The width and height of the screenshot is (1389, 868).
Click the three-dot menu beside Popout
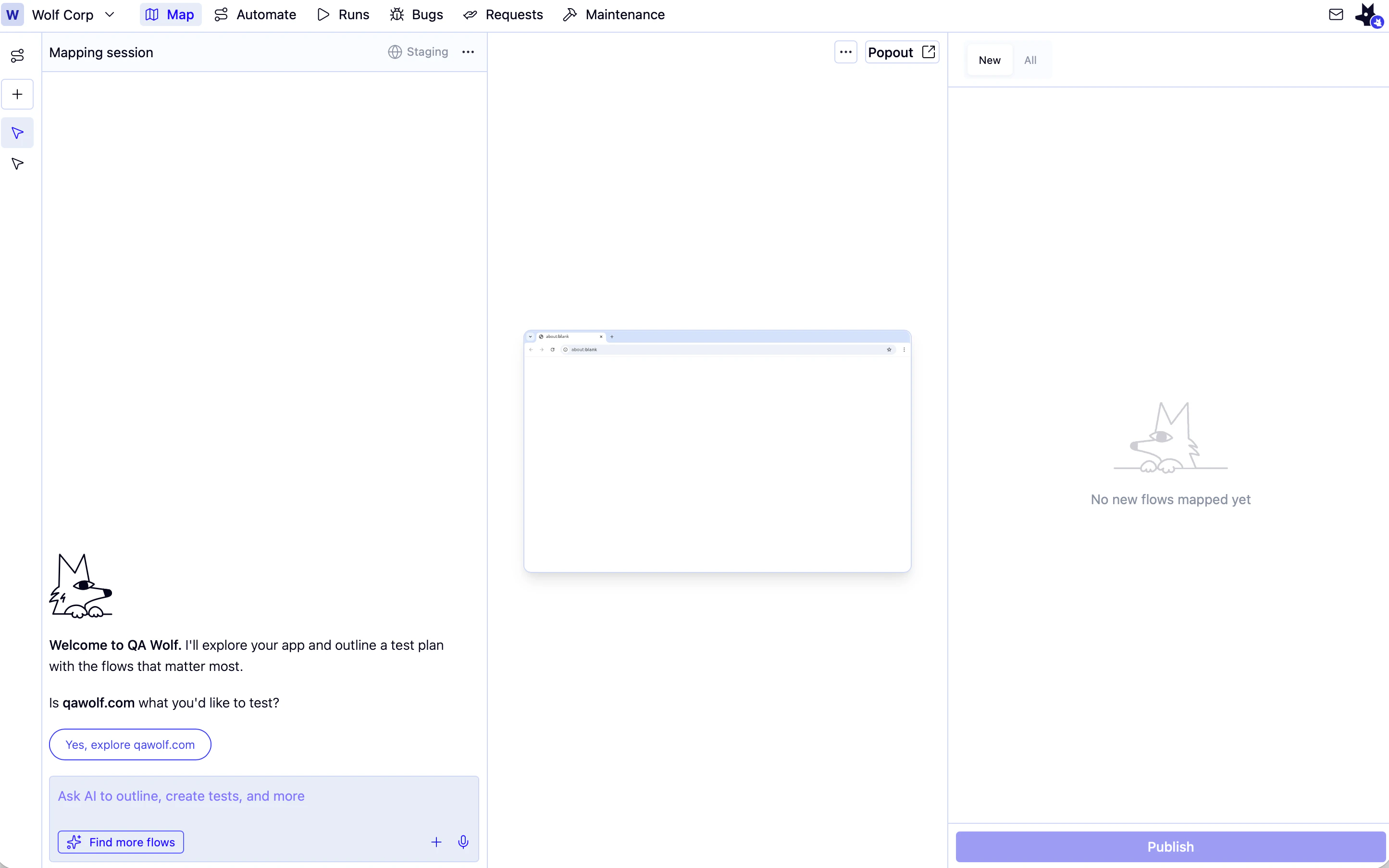click(845, 52)
